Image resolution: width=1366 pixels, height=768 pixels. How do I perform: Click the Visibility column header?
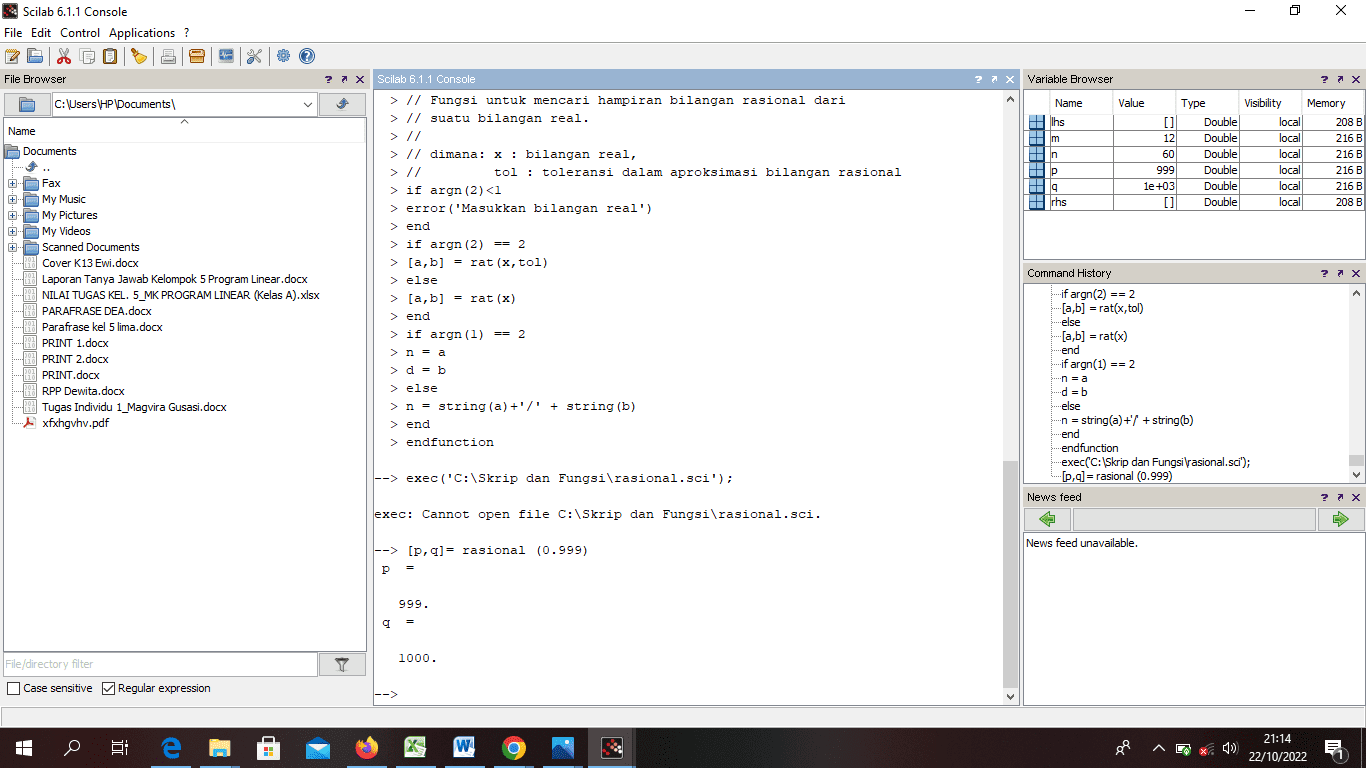(1269, 103)
